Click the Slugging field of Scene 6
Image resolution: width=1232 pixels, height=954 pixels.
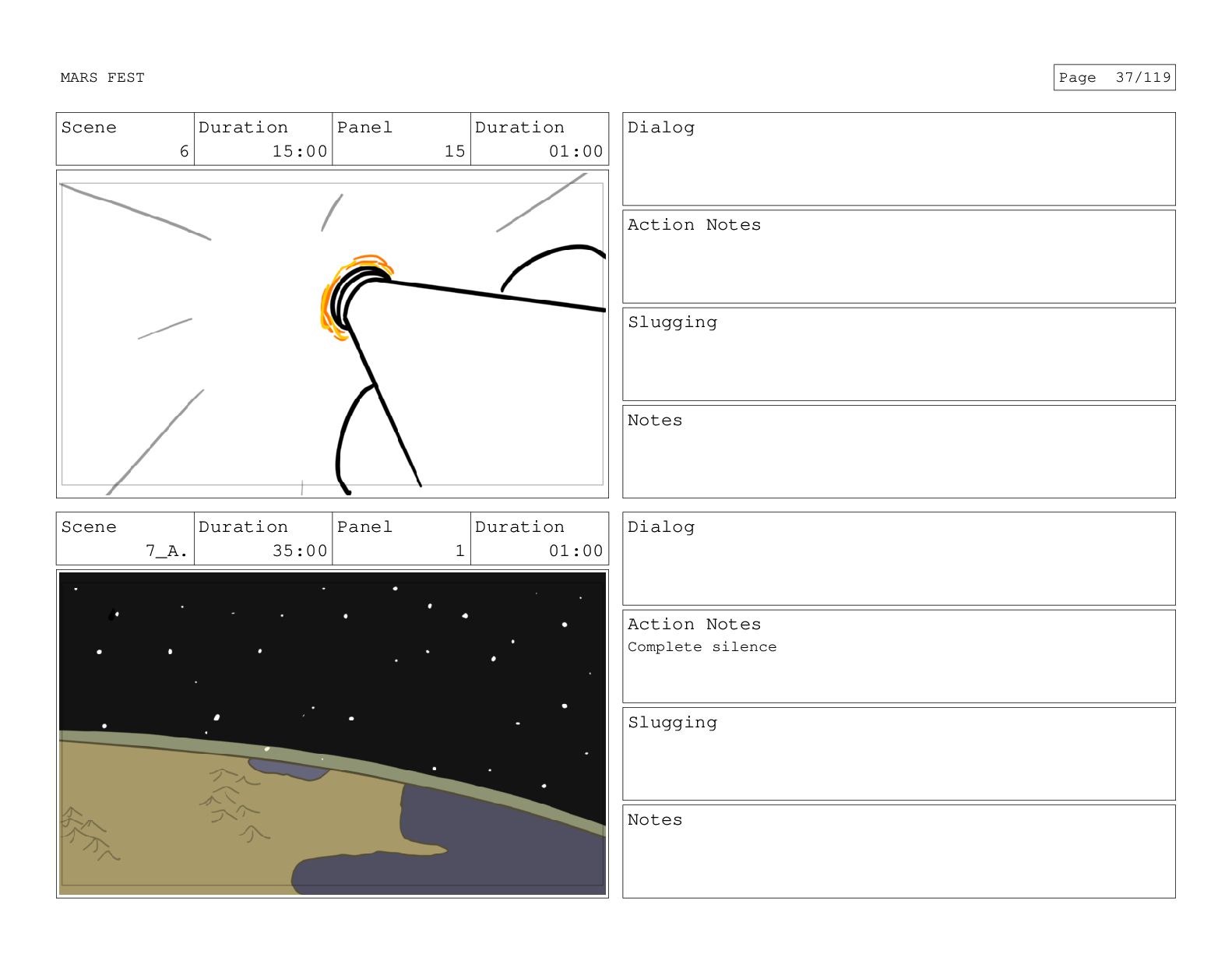tap(899, 354)
